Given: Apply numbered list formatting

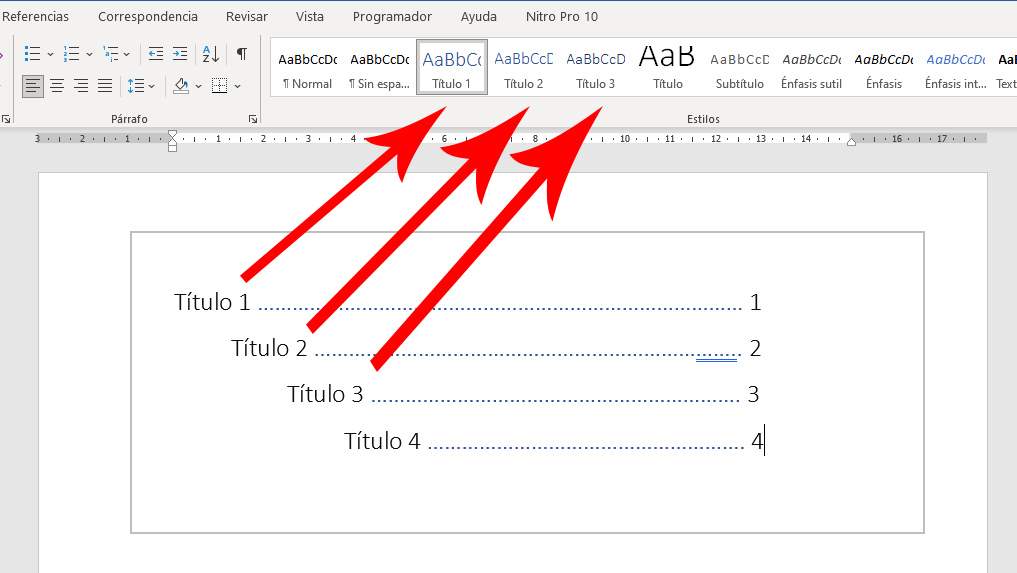Looking at the screenshot, I should click(x=71, y=54).
